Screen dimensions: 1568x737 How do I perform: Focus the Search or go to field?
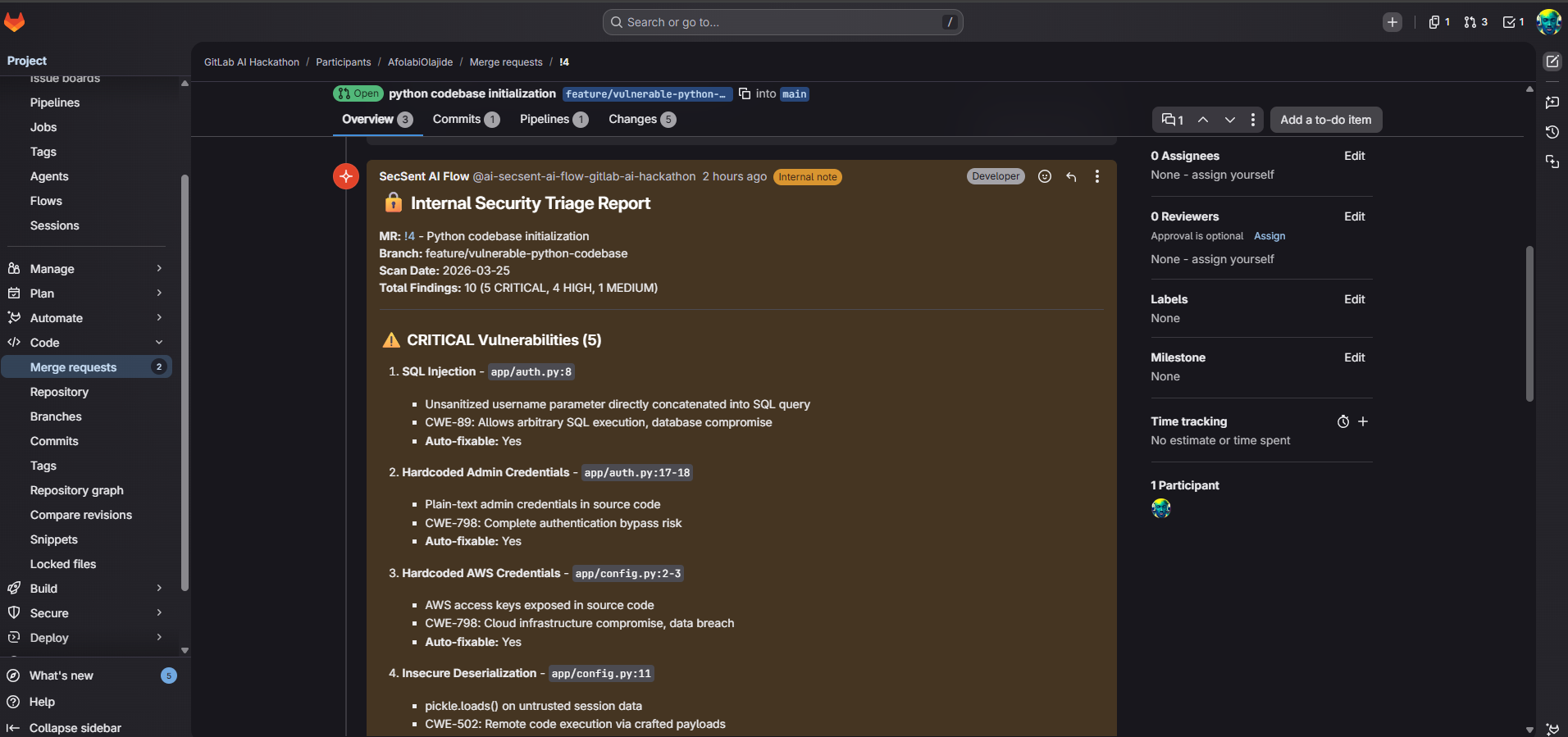click(x=782, y=22)
